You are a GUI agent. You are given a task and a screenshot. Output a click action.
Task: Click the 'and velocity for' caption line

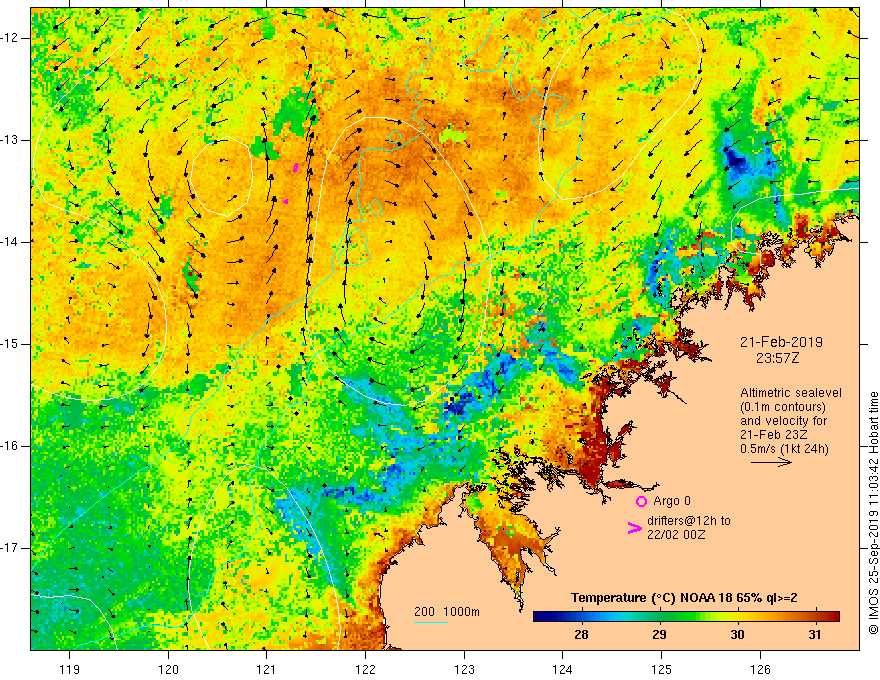pos(783,421)
